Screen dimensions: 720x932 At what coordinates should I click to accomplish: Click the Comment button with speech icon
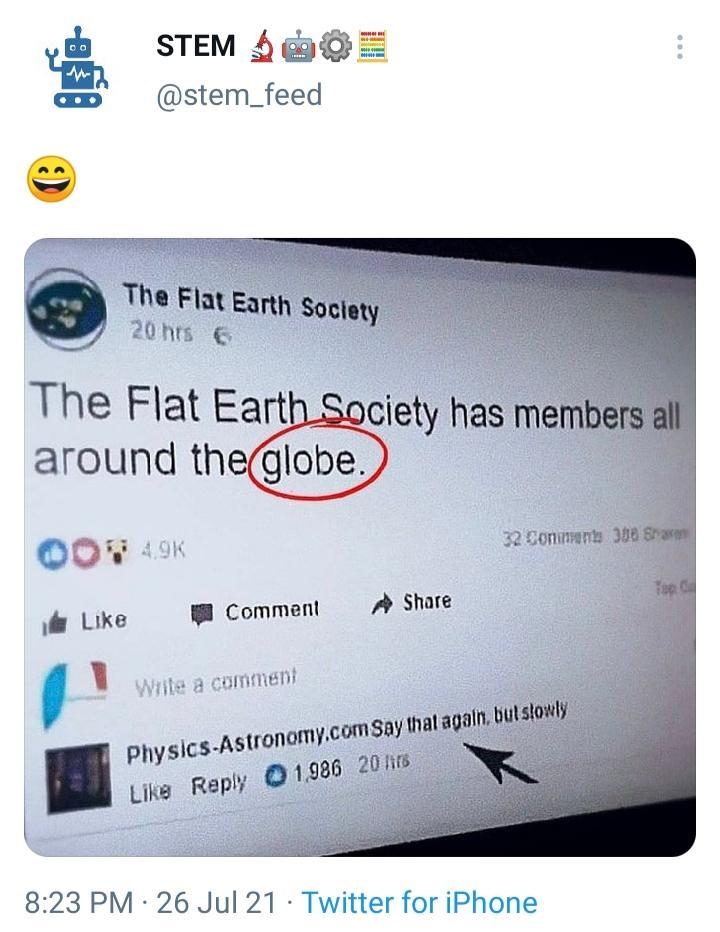254,612
